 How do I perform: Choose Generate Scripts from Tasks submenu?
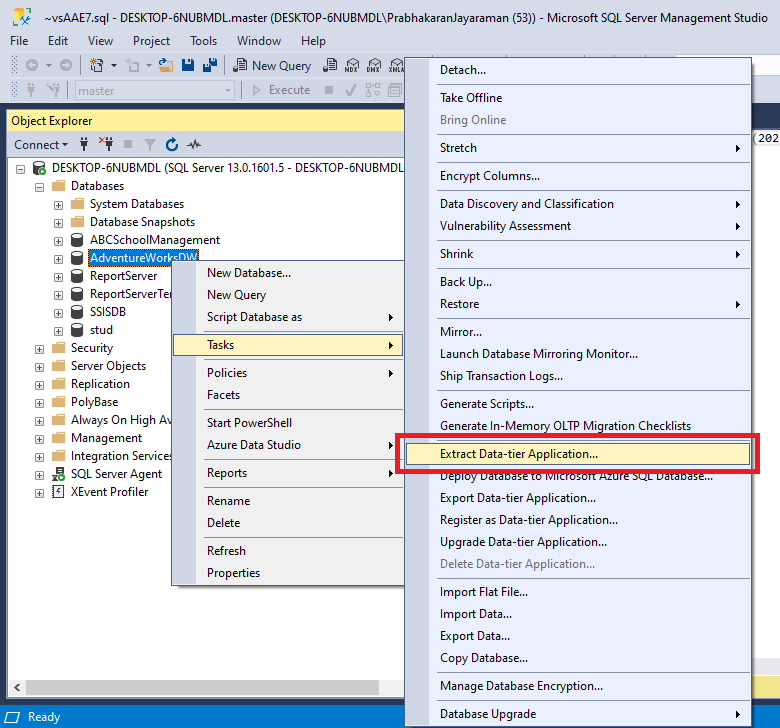point(578,404)
